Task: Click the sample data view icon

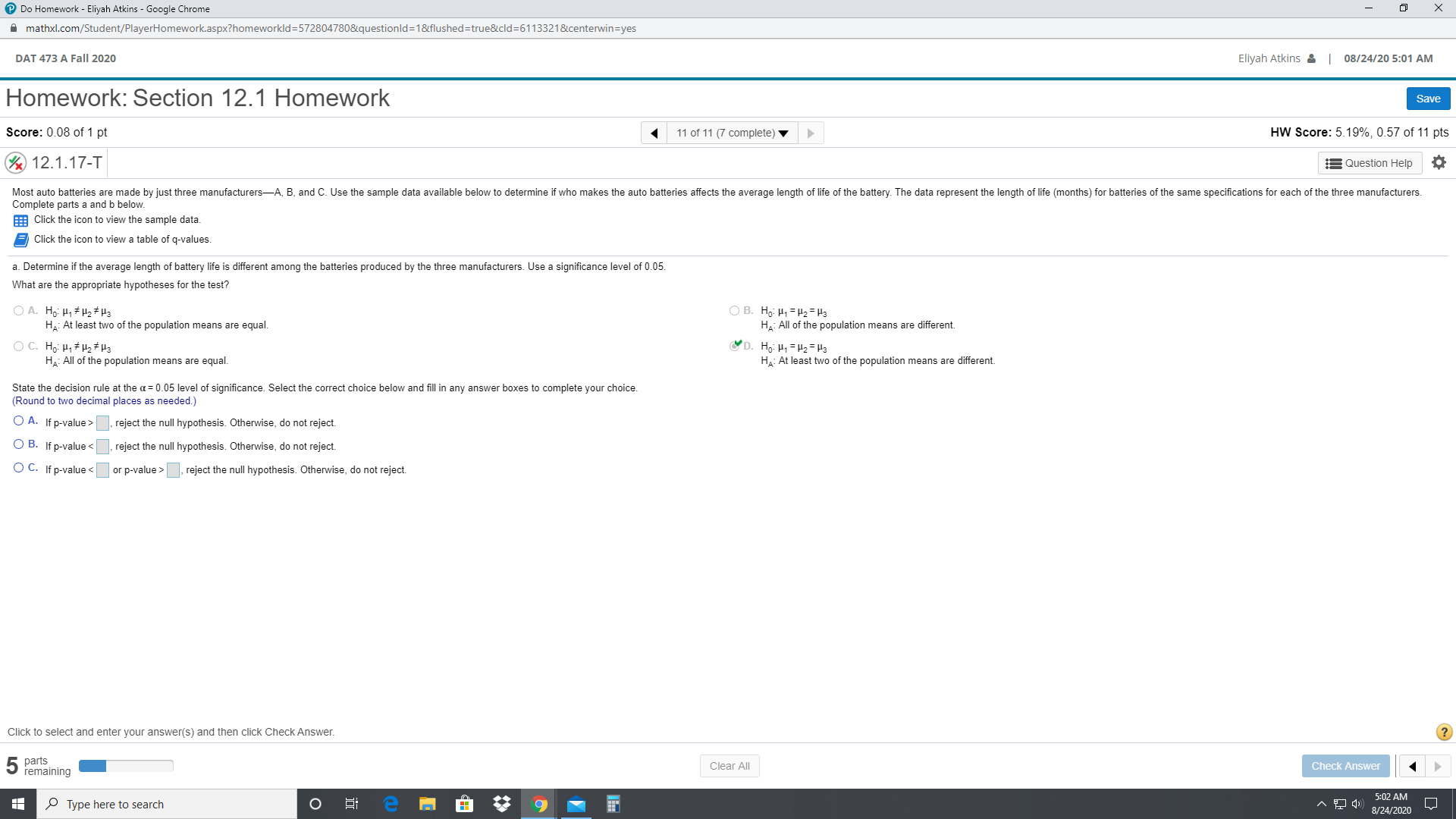Action: coord(20,219)
